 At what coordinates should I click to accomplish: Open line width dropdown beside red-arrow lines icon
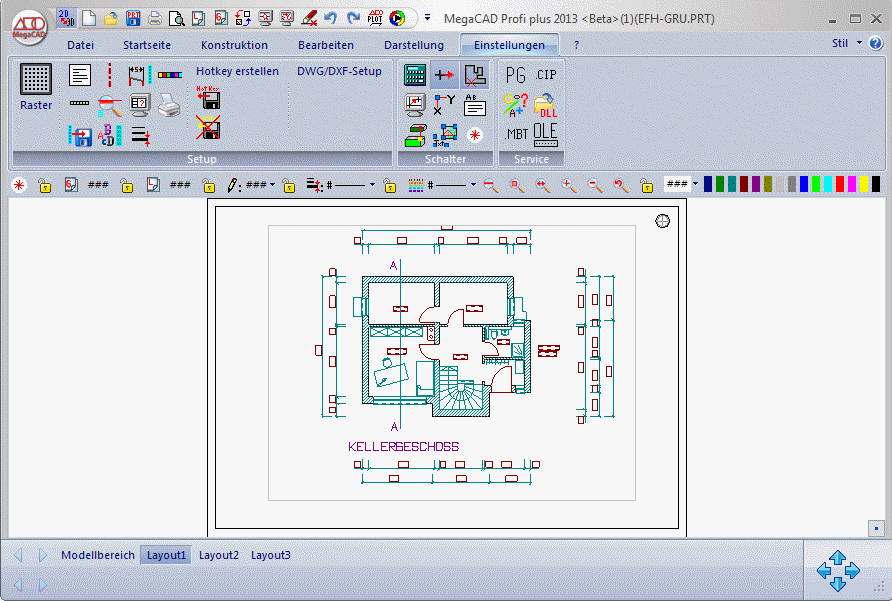(372, 185)
